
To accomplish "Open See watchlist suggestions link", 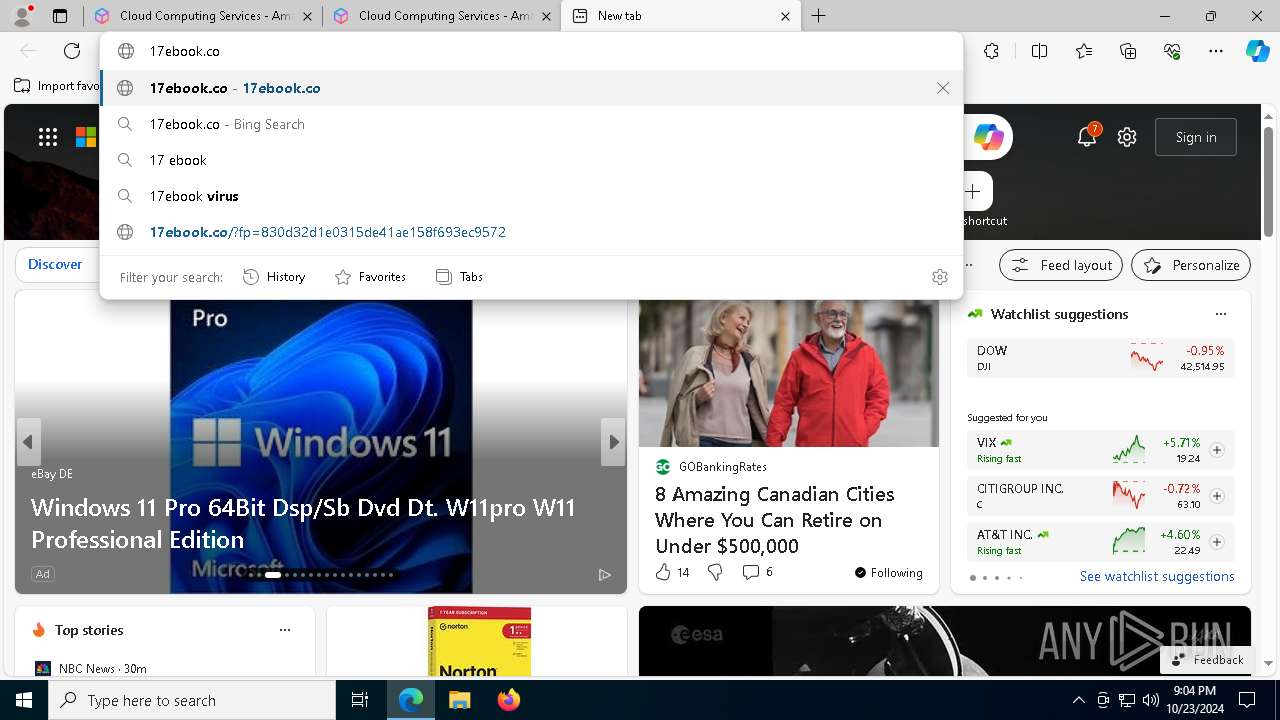I will click(x=1157, y=576).
